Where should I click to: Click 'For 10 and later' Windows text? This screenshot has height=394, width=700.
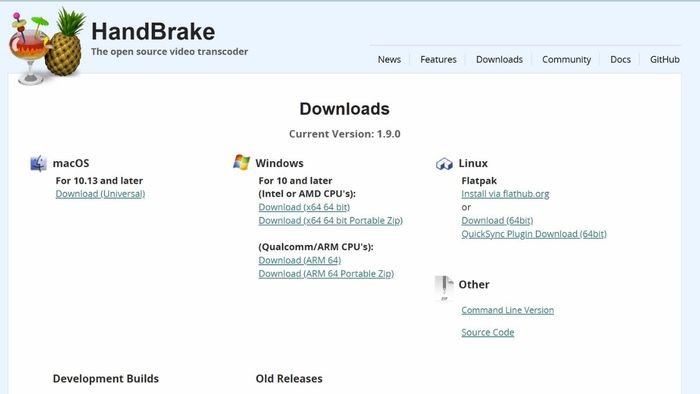click(x=296, y=181)
